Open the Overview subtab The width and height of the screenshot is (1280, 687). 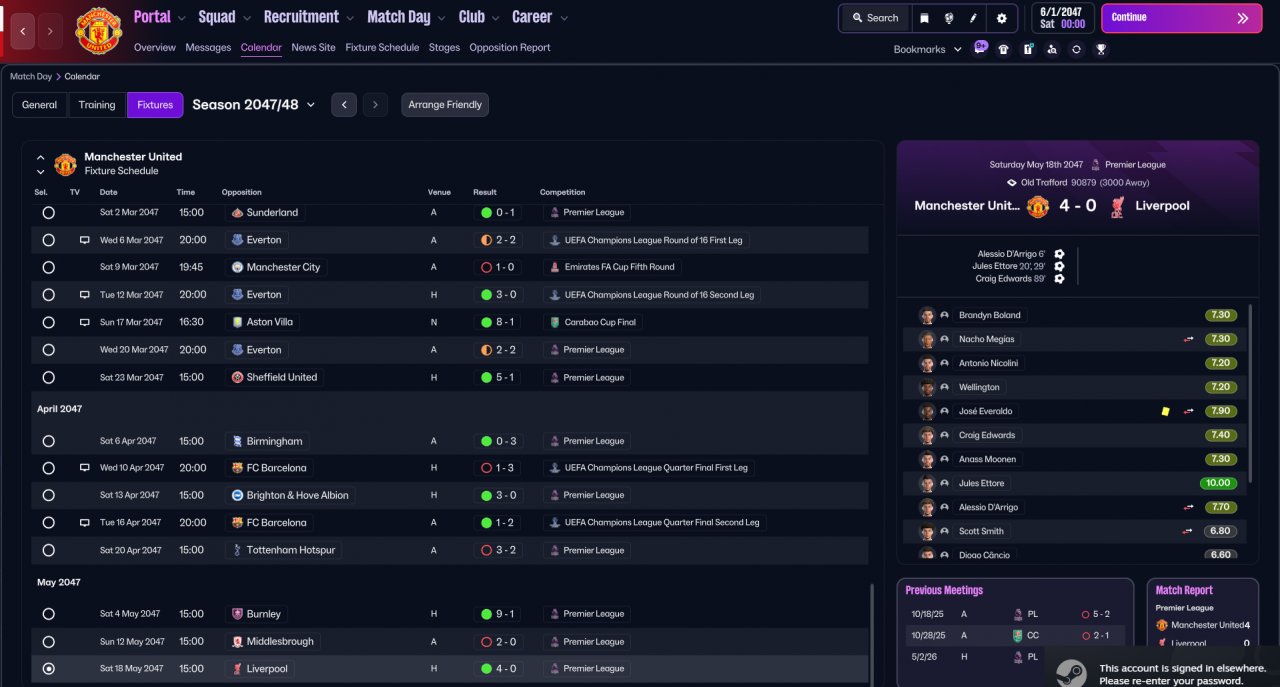coord(154,47)
